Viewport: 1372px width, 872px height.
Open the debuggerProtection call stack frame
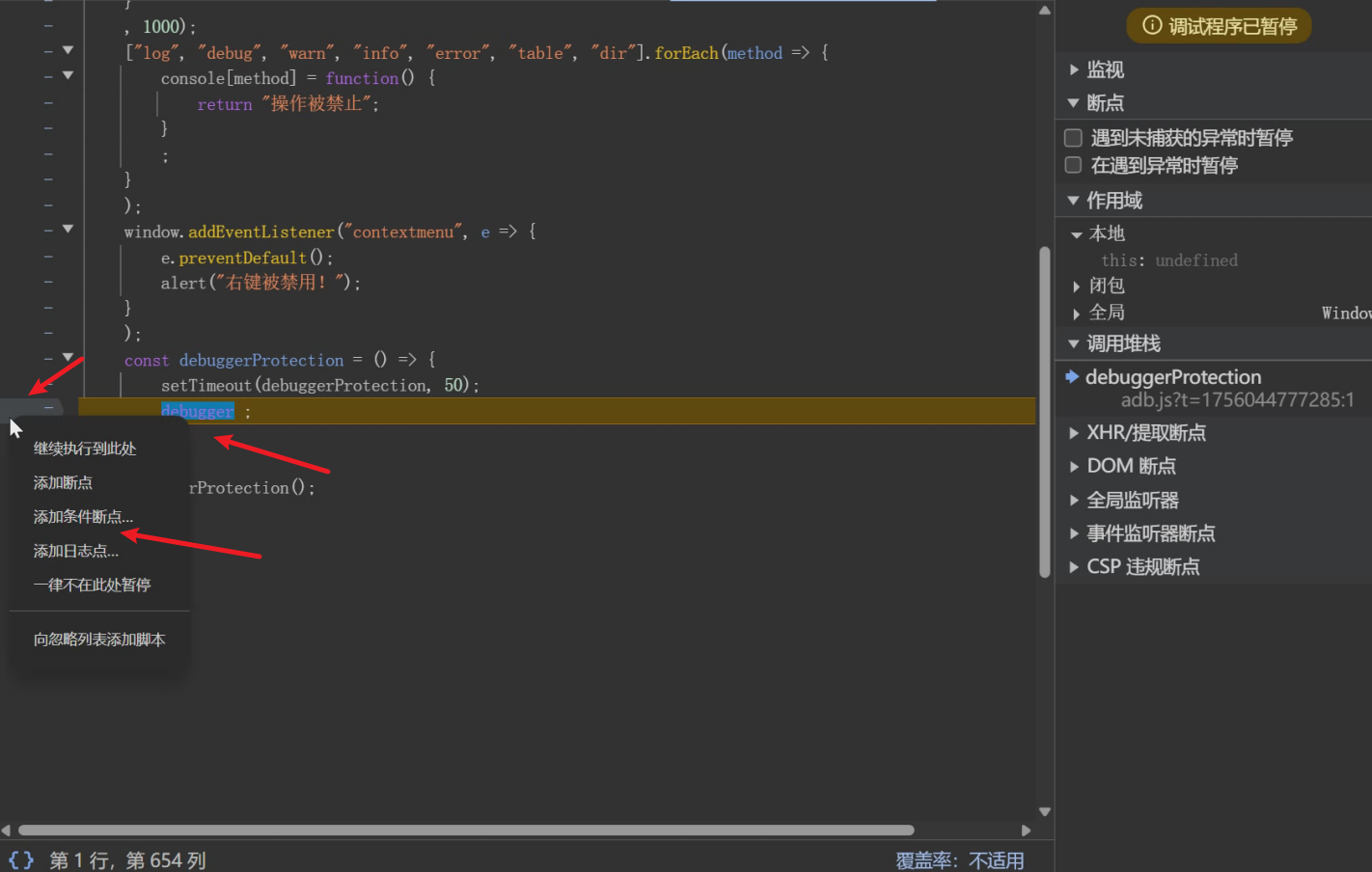(1172, 377)
